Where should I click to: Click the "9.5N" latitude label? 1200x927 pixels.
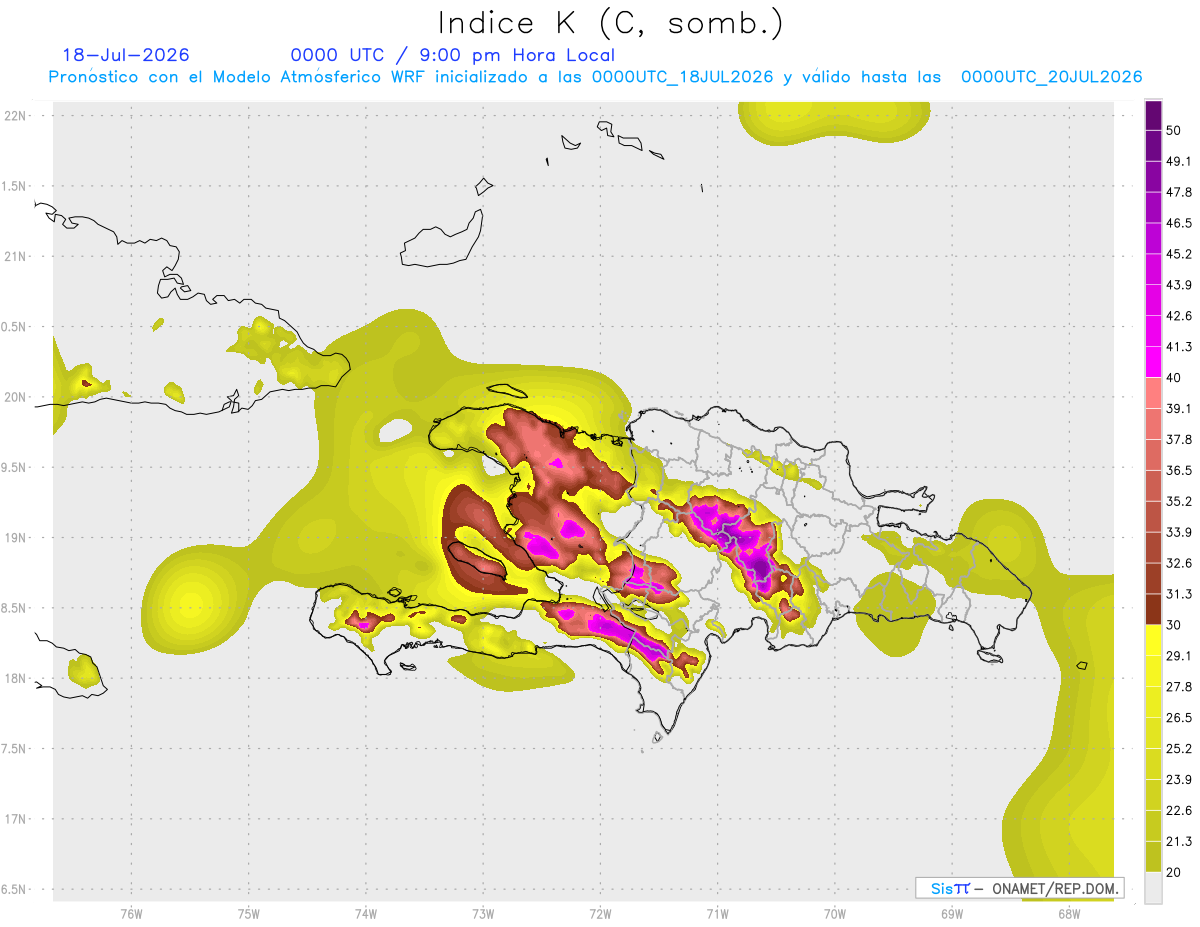coord(15,467)
